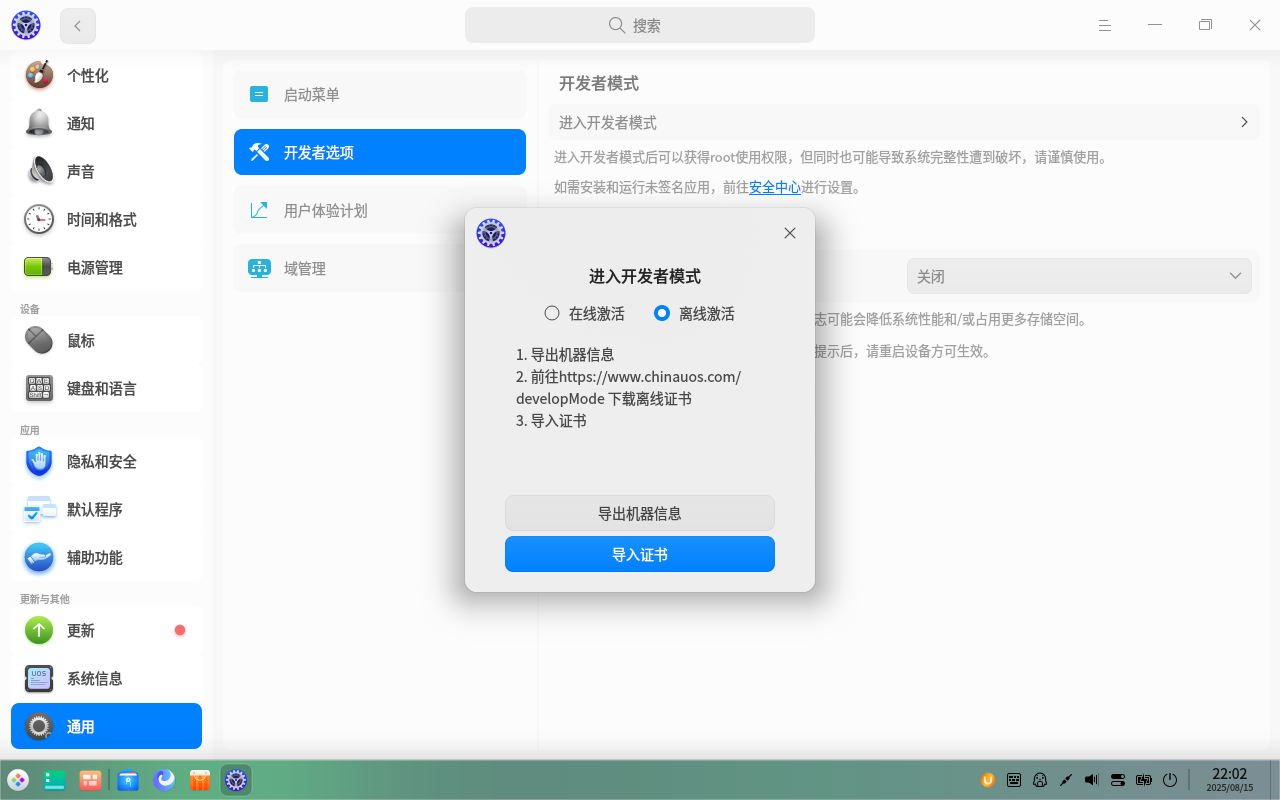This screenshot has height=800, width=1280.
Task: Select the 在线激活 radio button
Action: 552,313
